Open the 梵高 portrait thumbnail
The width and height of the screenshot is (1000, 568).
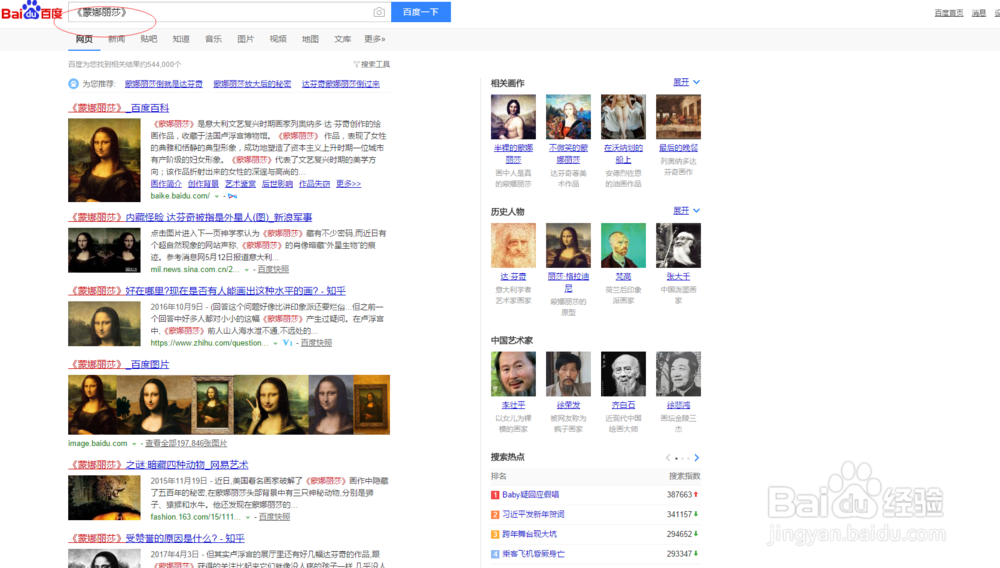623,245
